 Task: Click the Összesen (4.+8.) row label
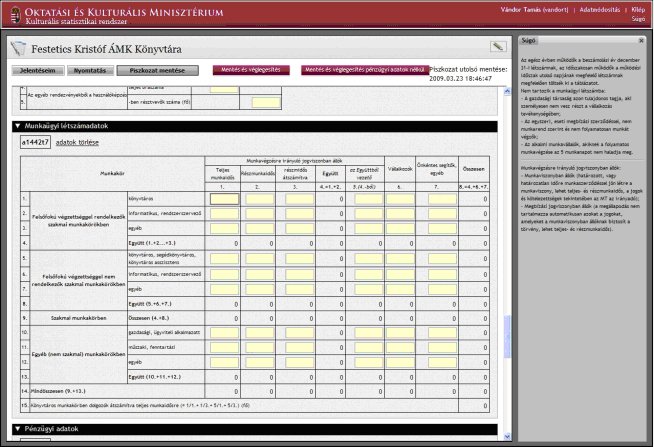pos(148,318)
